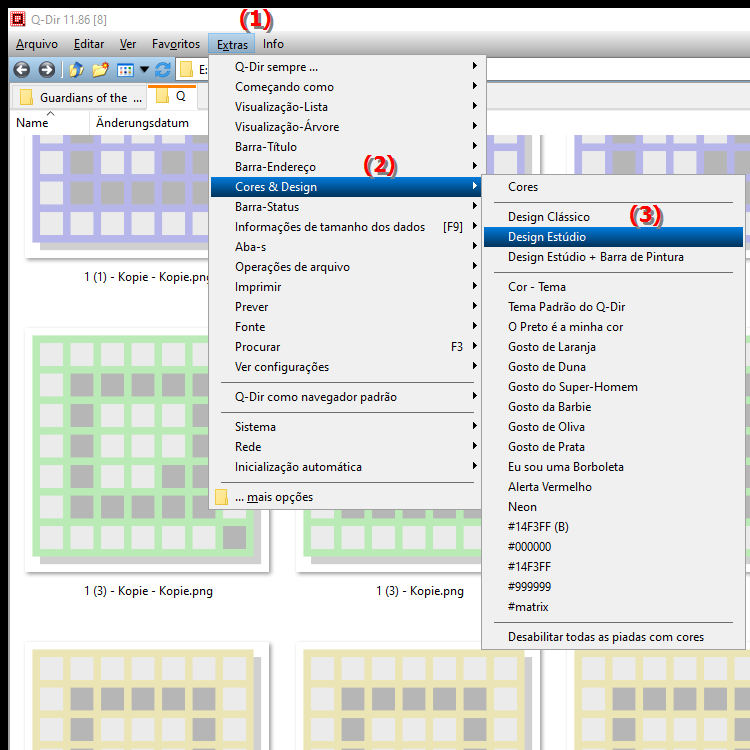
Task: Open the Procurar submenu
Action: click(x=345, y=347)
